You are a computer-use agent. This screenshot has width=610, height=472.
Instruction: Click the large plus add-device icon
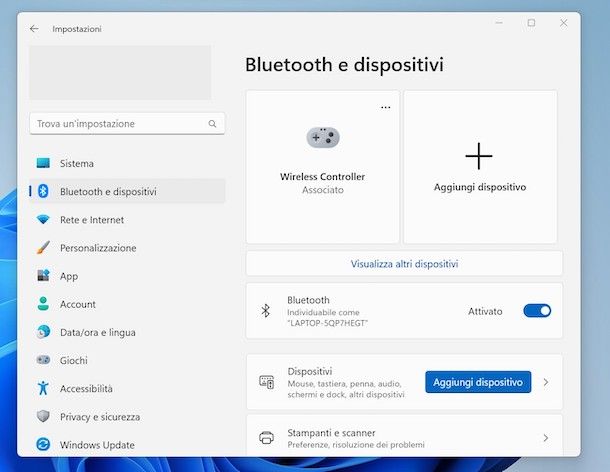pos(479,156)
